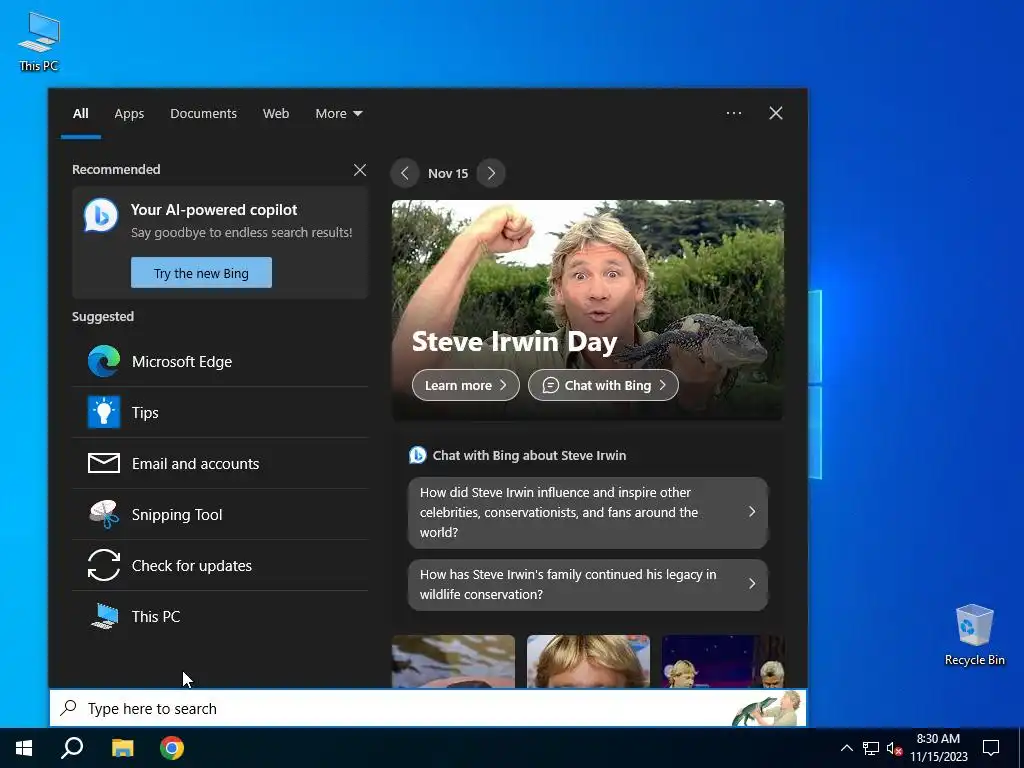The image size is (1024, 768).
Task: Click the taskbar search magnifier icon
Action: tap(72, 748)
